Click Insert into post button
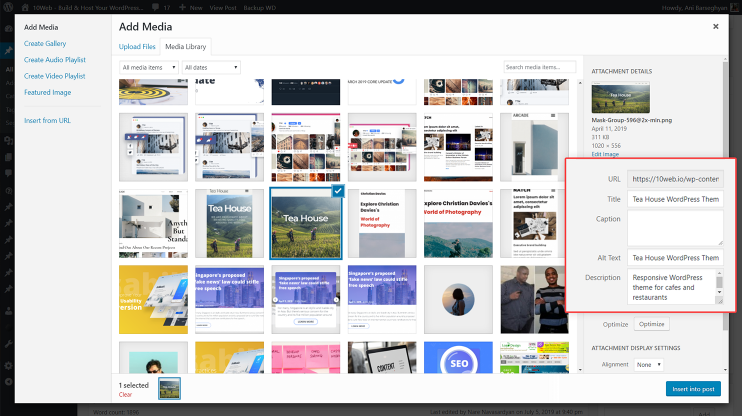 693,389
